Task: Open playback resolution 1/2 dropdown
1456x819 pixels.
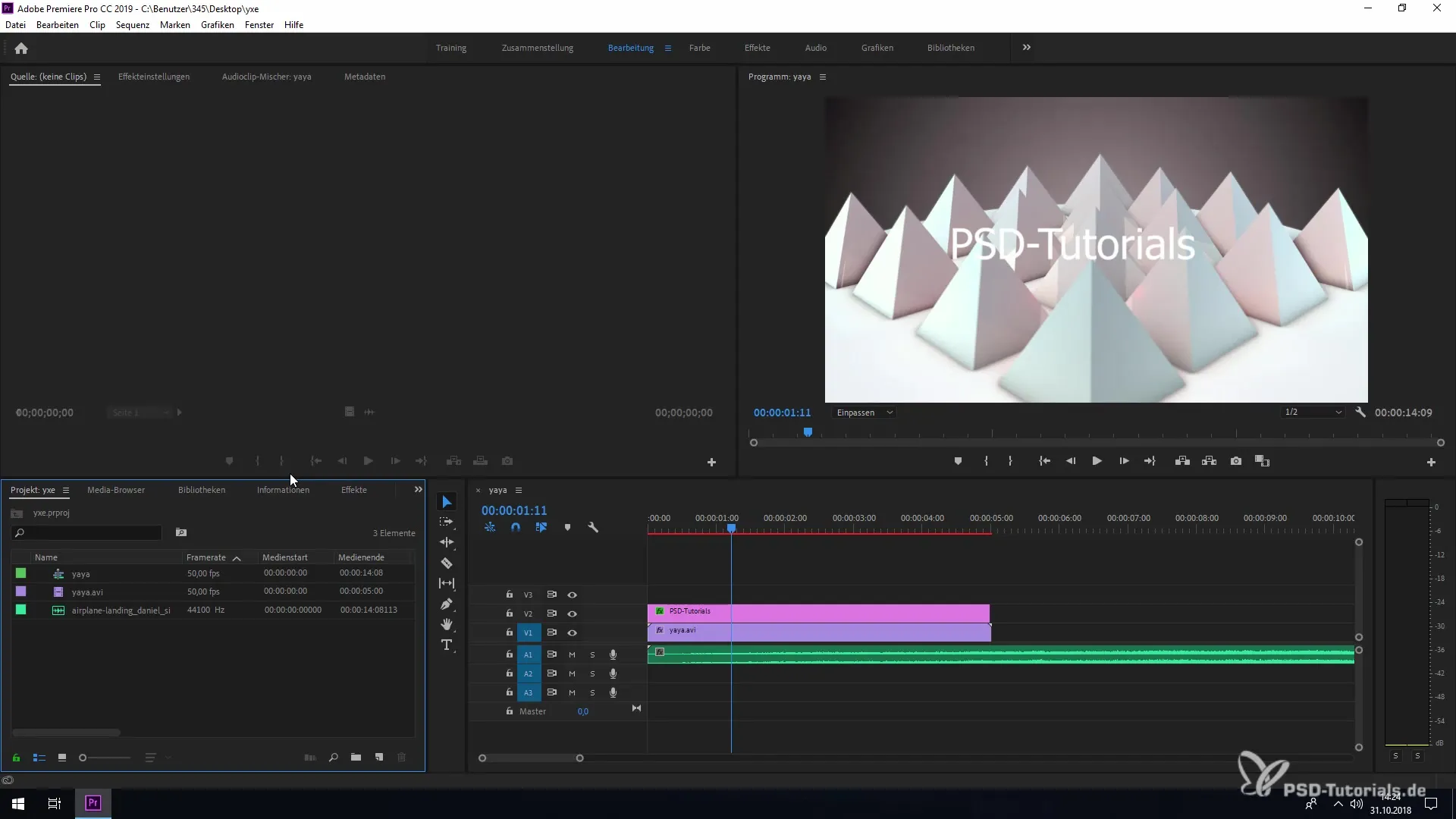Action: tap(1313, 413)
